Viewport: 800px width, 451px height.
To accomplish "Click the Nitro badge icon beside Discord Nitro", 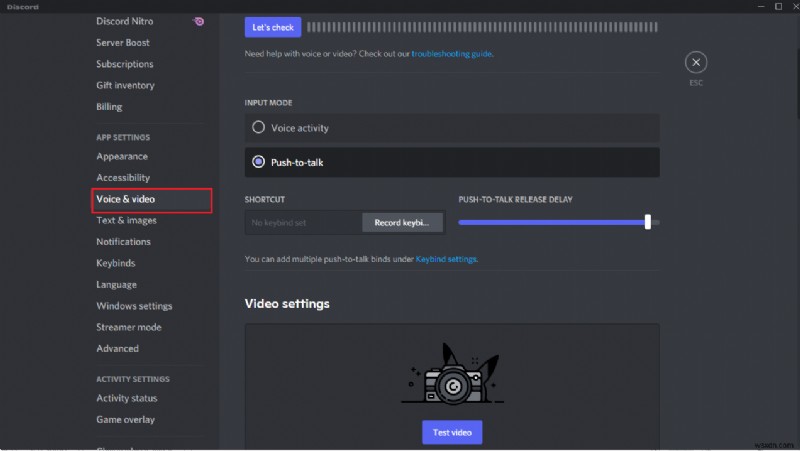I will point(198,21).
